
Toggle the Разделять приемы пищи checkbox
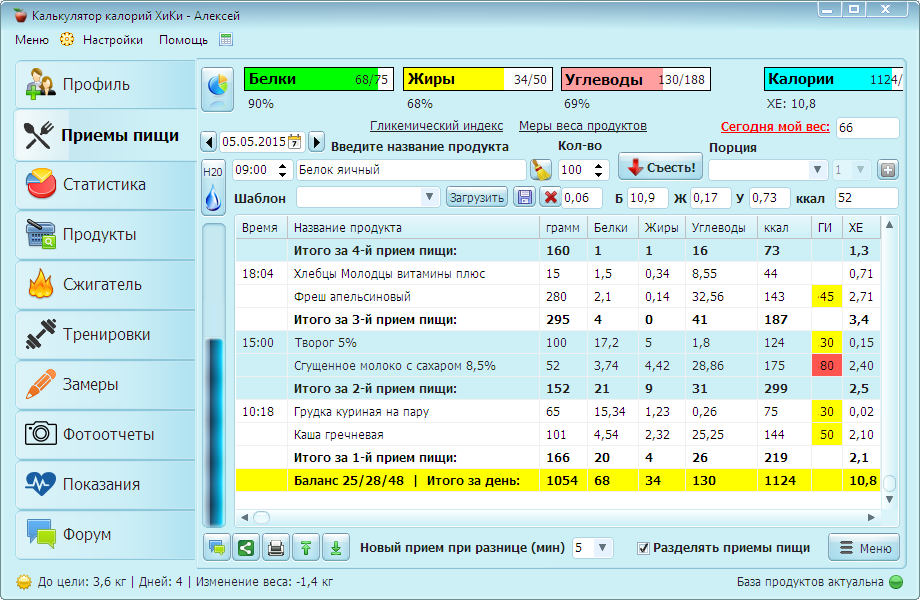644,548
